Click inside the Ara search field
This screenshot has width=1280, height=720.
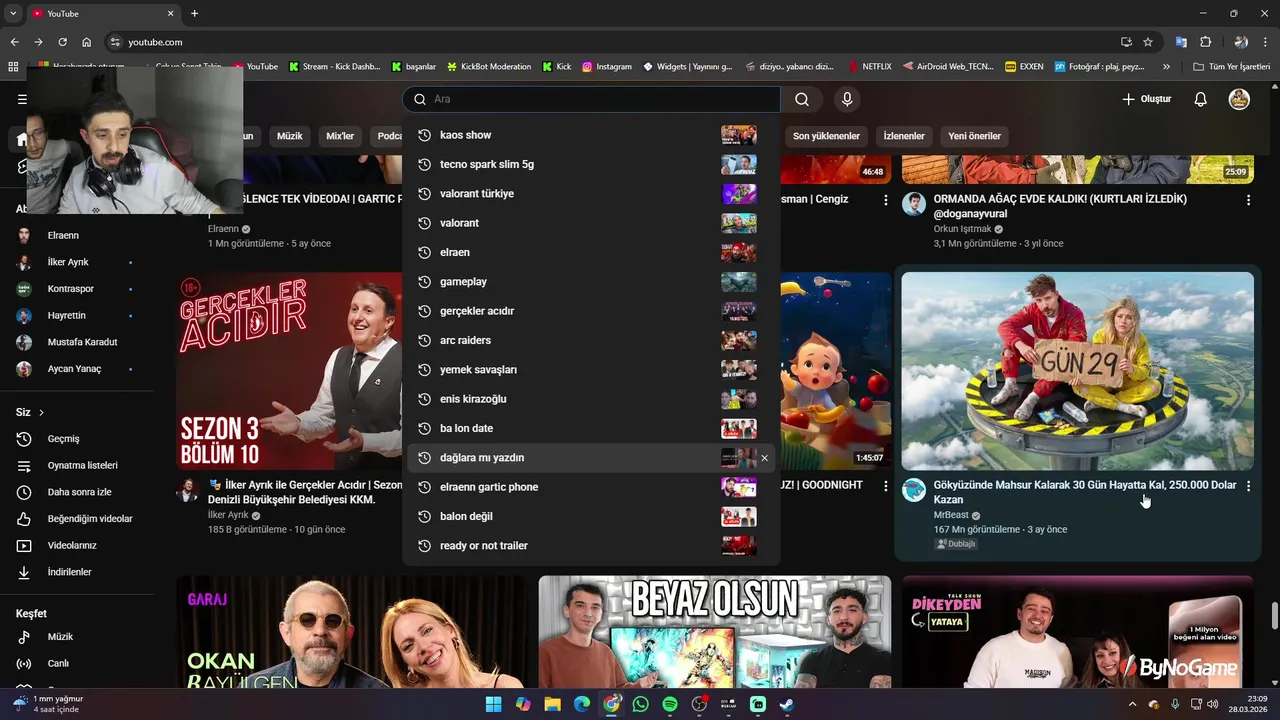(x=591, y=99)
